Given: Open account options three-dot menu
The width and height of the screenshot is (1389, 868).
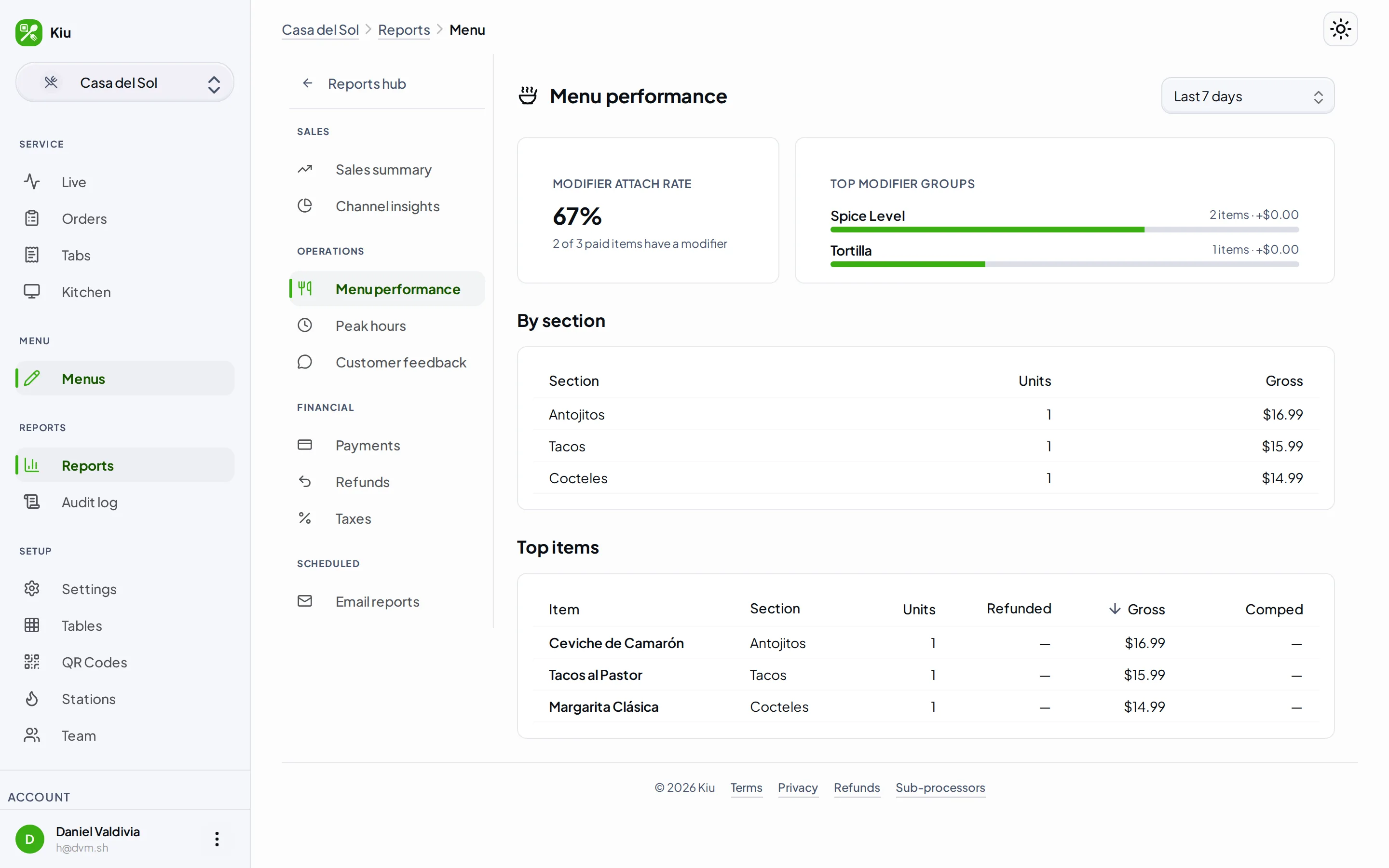Looking at the screenshot, I should tap(217, 839).
